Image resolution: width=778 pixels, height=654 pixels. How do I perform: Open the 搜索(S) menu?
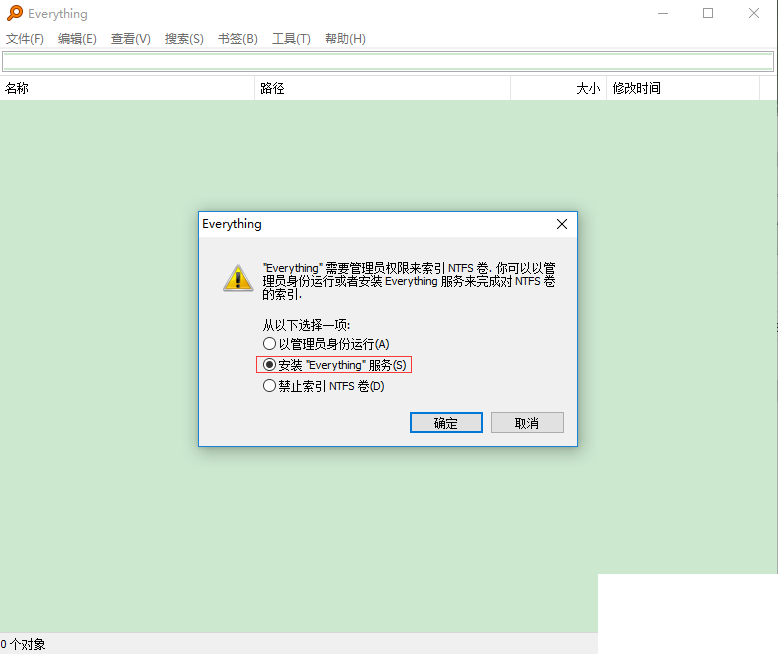pos(184,39)
